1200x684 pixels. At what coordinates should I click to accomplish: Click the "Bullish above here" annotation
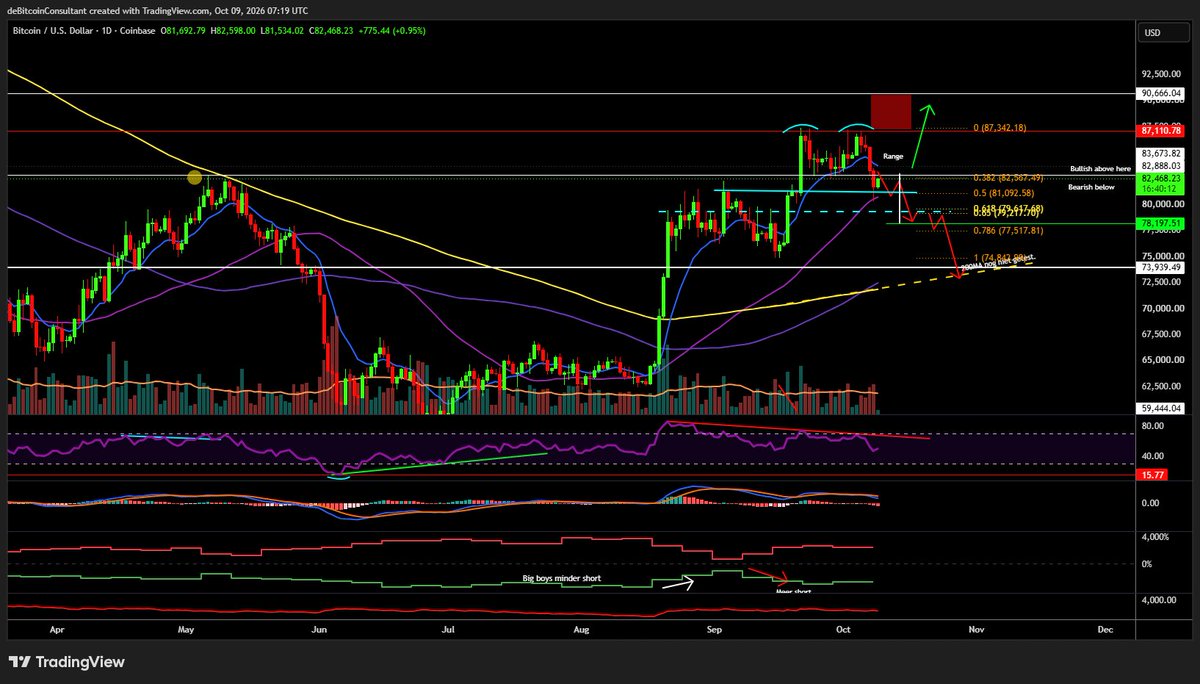click(1100, 168)
